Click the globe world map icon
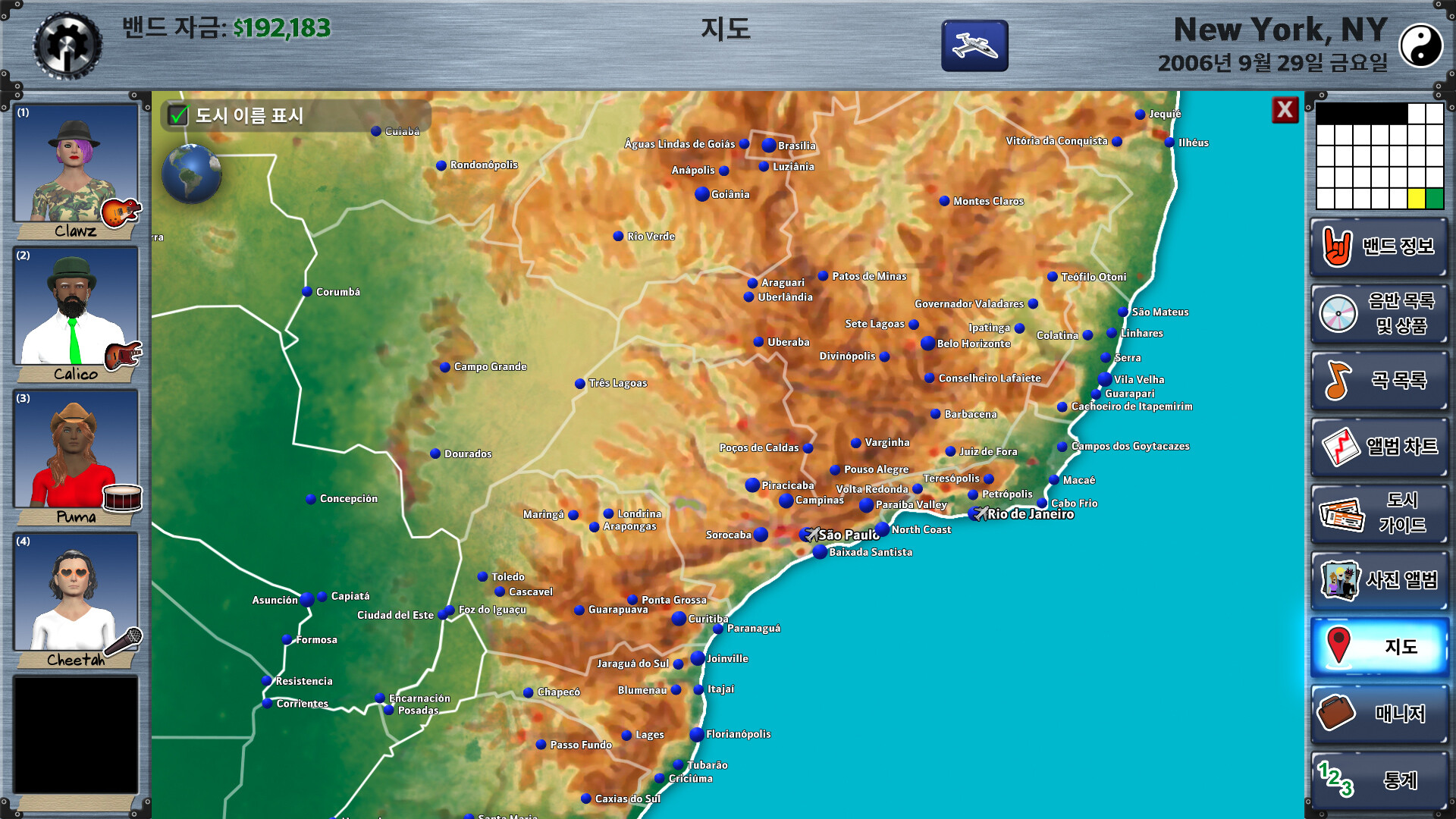Viewport: 1456px width, 819px height. 191,174
